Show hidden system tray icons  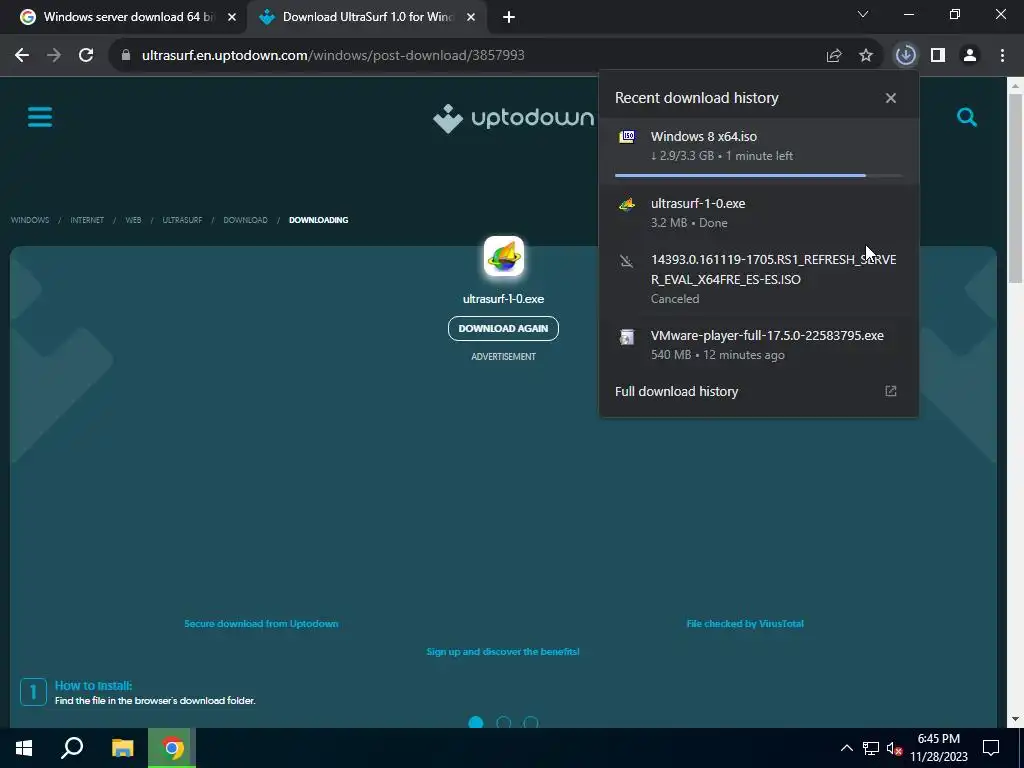coord(846,748)
